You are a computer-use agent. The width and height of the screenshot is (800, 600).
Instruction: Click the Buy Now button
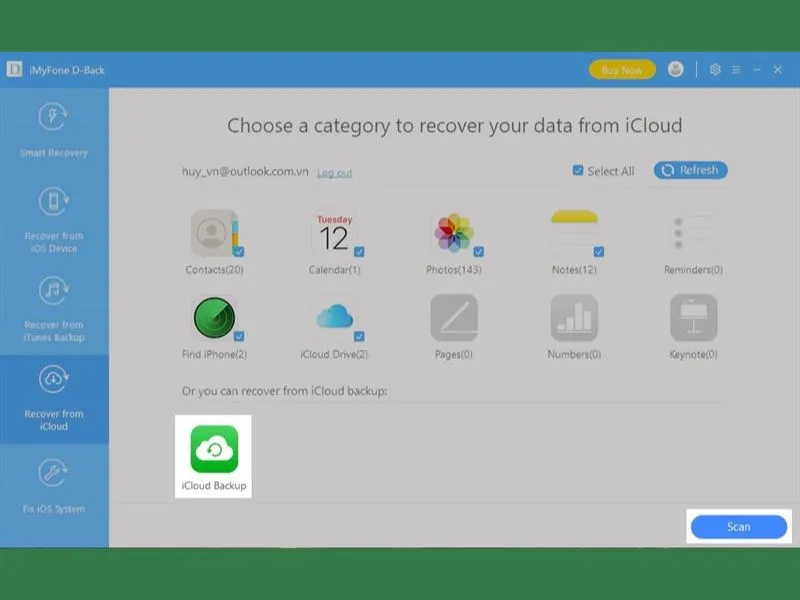[622, 70]
